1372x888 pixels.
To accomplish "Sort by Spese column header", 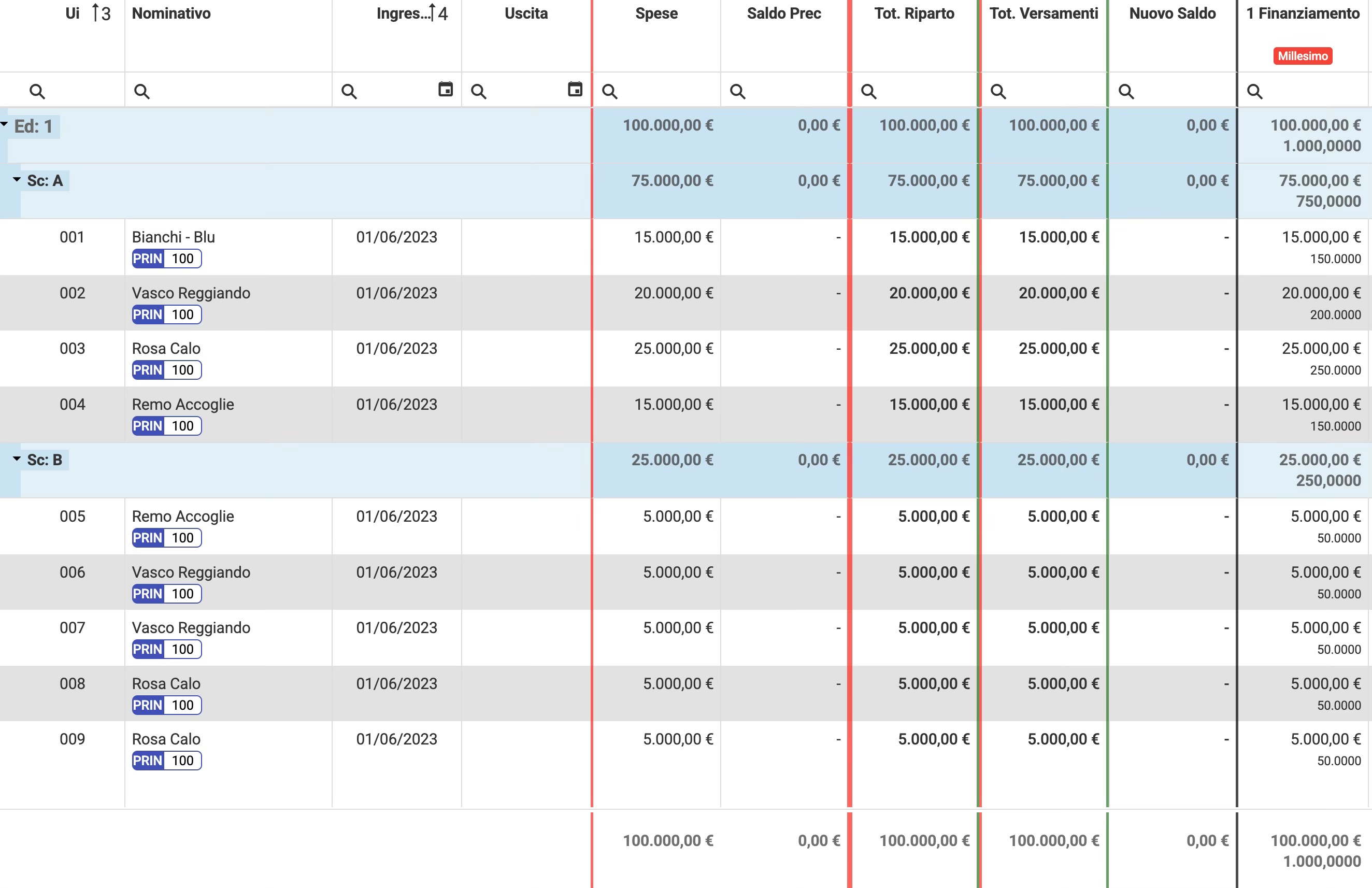I will tap(656, 13).
